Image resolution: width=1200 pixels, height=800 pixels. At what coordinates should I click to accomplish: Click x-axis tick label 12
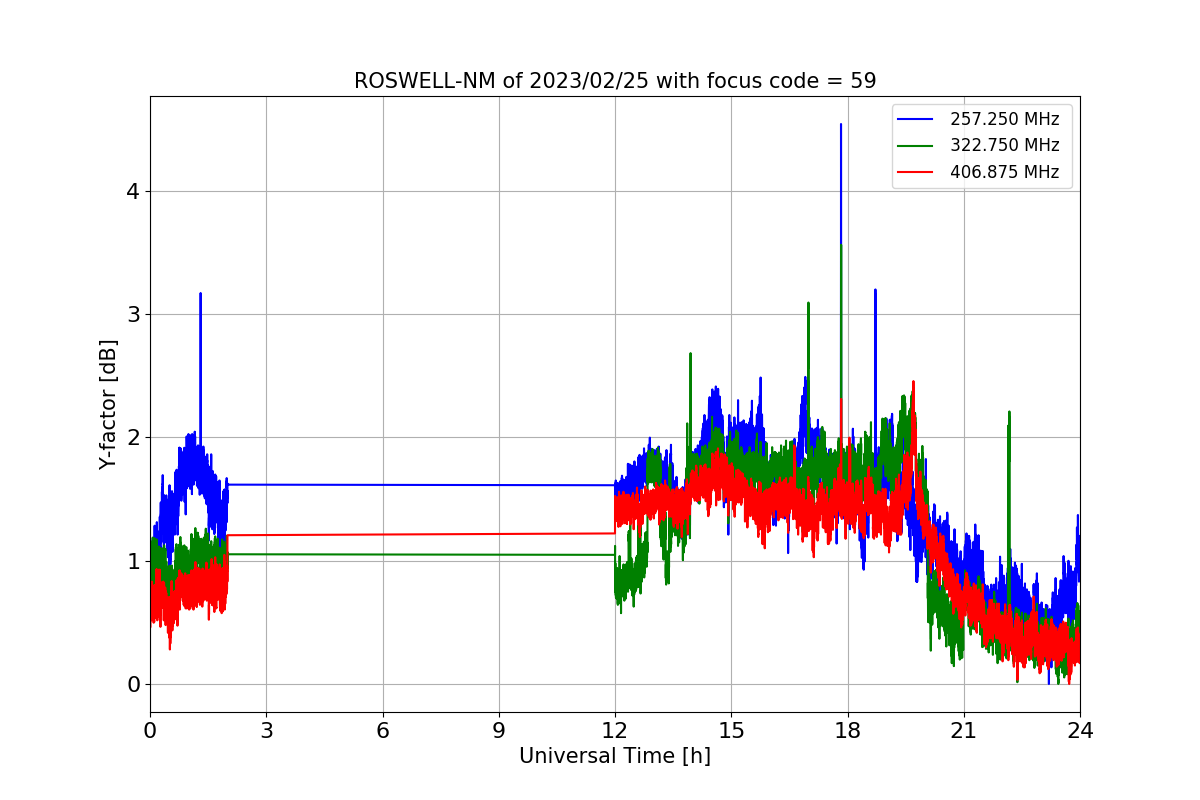(x=615, y=730)
